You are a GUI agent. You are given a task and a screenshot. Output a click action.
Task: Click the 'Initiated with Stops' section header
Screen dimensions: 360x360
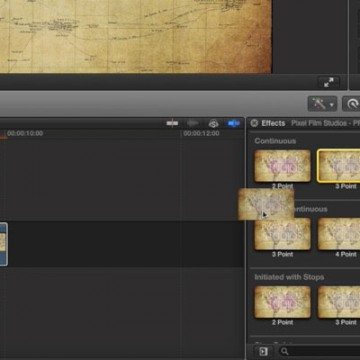click(x=289, y=277)
